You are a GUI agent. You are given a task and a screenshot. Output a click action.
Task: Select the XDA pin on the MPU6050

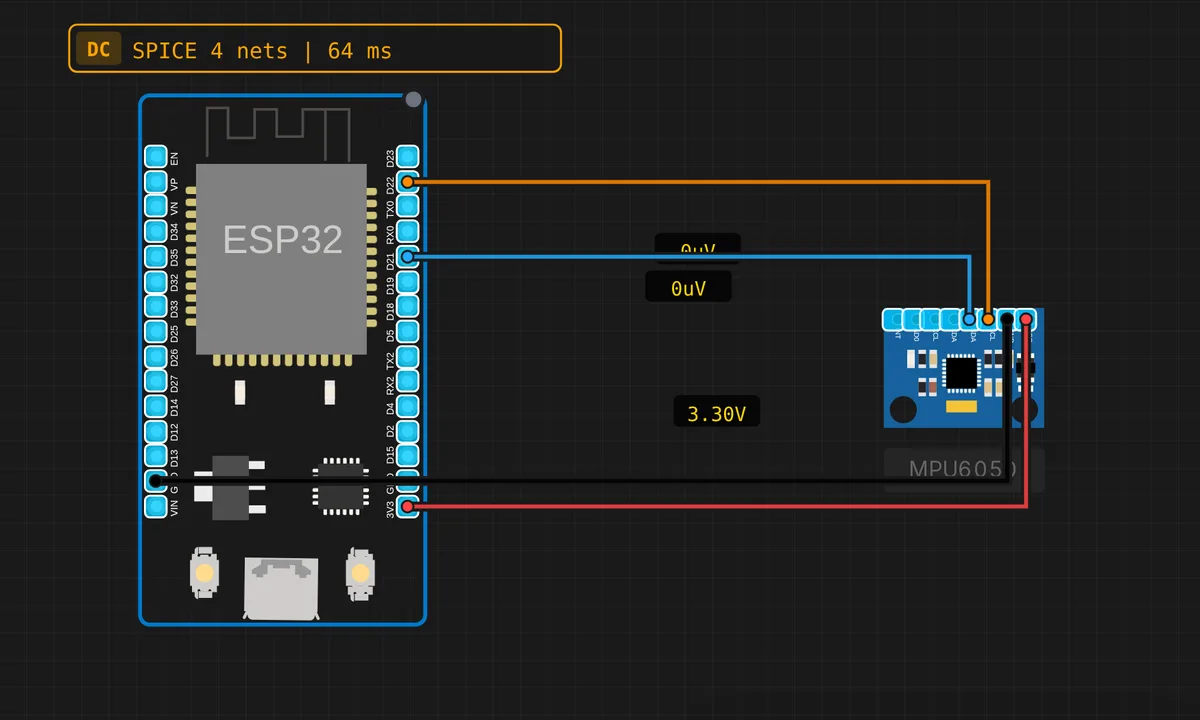[x=950, y=319]
